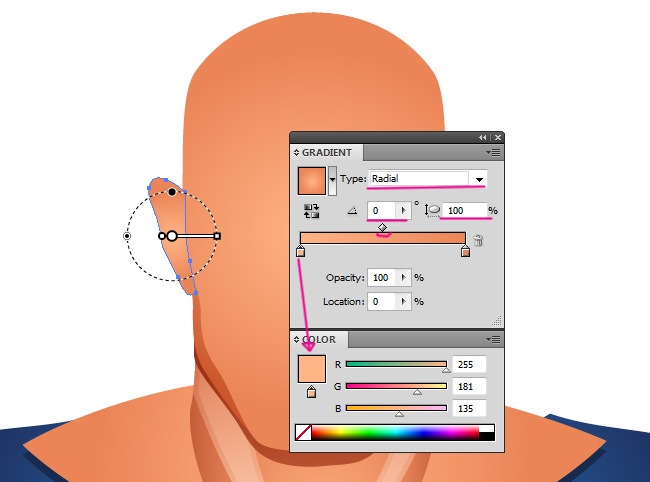650x482 pixels.
Task: Click the R value field 255
Action: [469, 364]
